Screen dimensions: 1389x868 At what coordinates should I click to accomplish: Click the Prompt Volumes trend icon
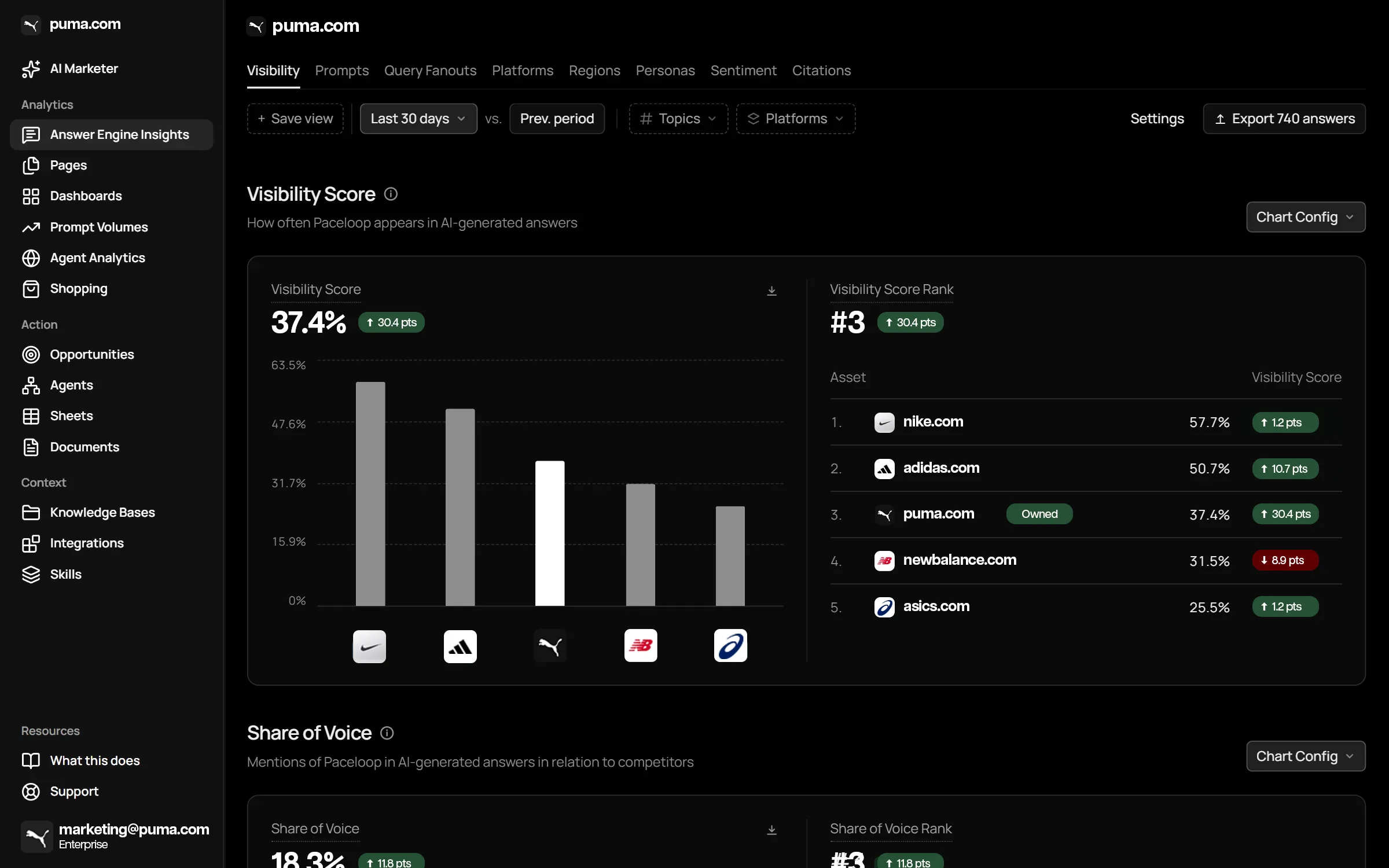pos(31,227)
